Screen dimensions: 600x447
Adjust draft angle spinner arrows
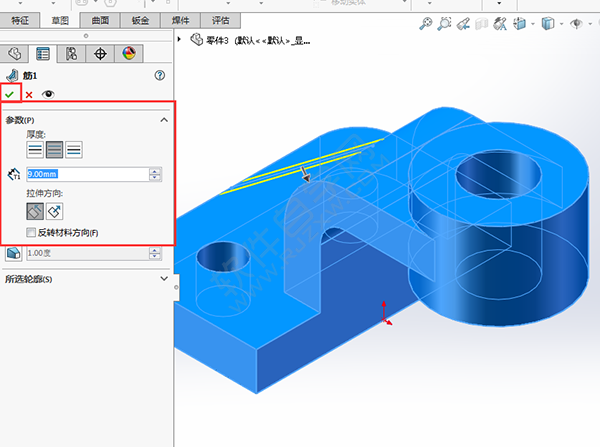[155, 253]
